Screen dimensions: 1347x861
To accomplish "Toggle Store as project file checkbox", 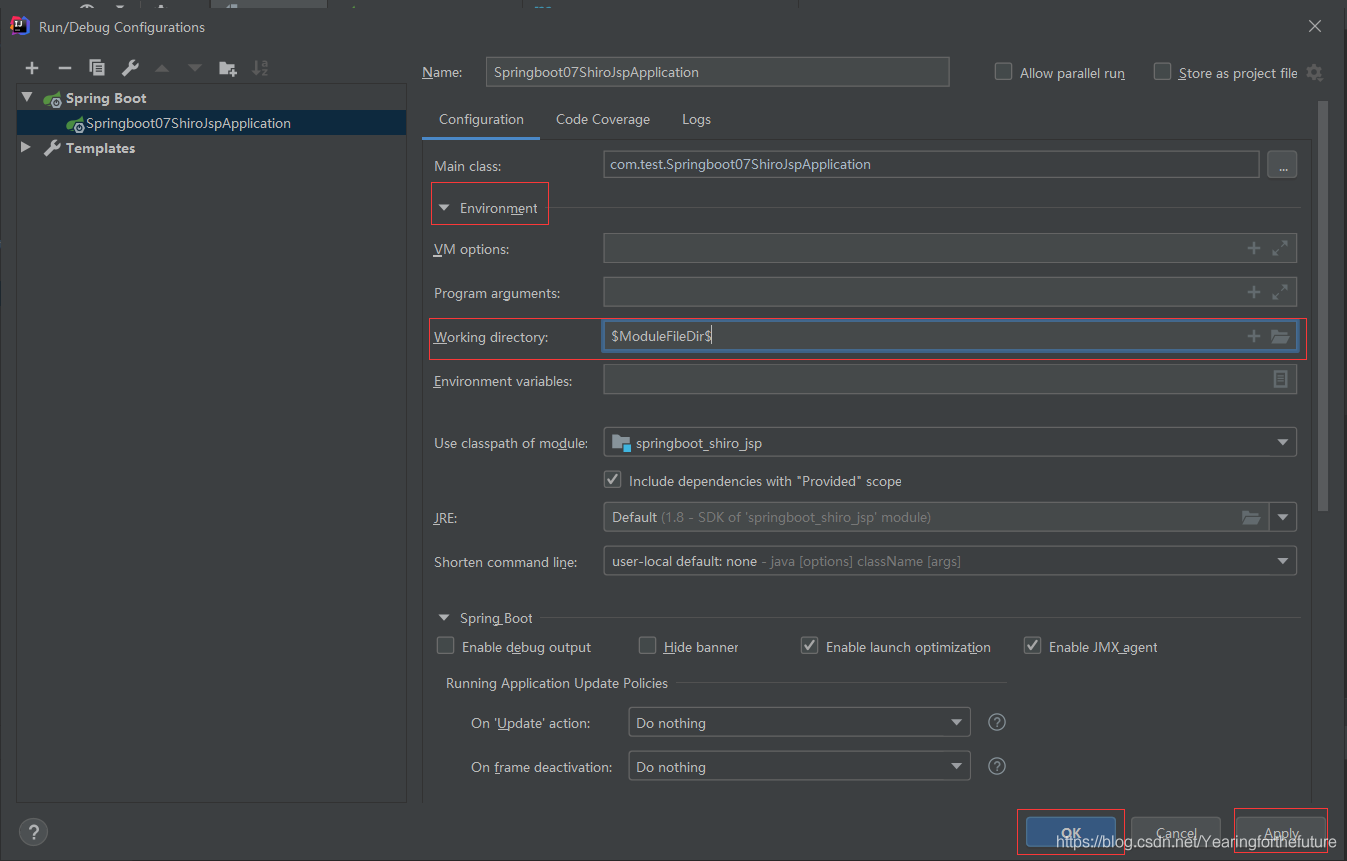I will [x=1162, y=72].
